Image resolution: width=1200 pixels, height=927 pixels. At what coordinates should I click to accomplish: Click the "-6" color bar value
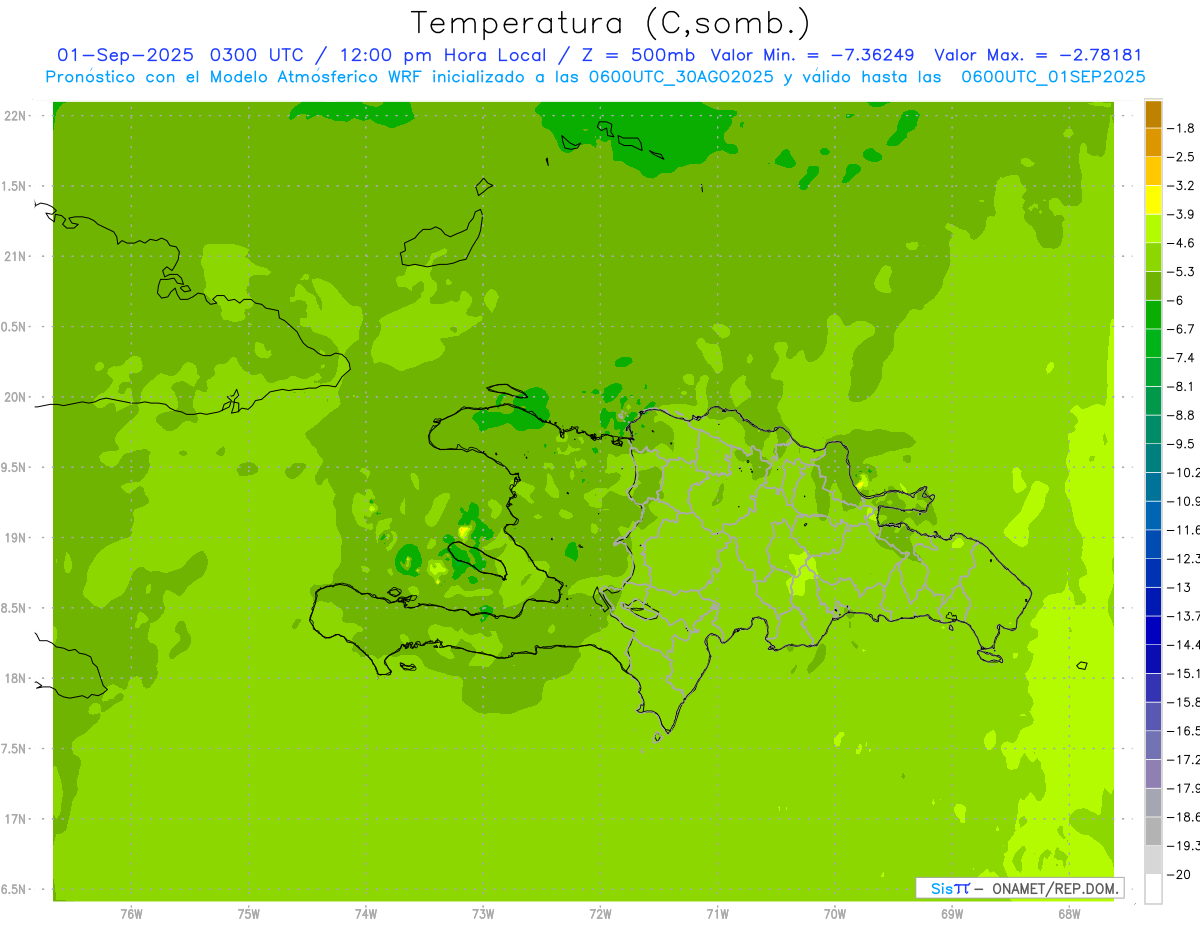(x=1176, y=300)
